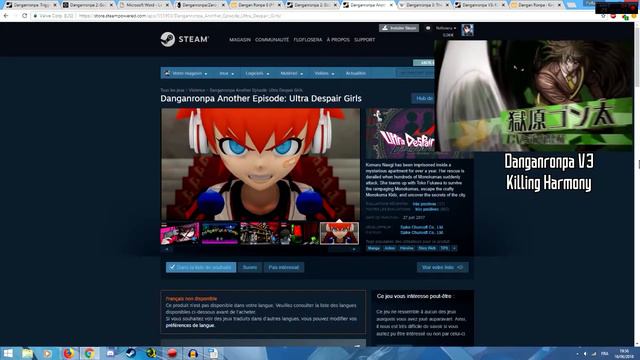Image resolution: width=640 pixels, height=360 pixels.
Task: Expand the Jeux dropdown in store bar
Action: pos(227,73)
